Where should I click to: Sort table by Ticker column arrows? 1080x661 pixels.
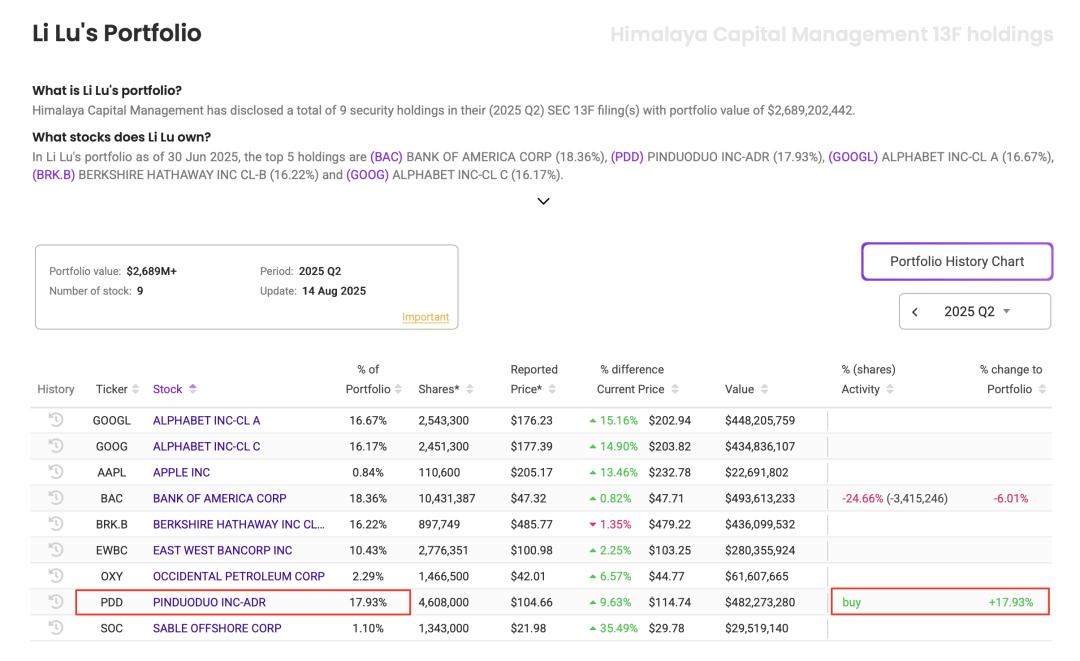(x=136, y=389)
